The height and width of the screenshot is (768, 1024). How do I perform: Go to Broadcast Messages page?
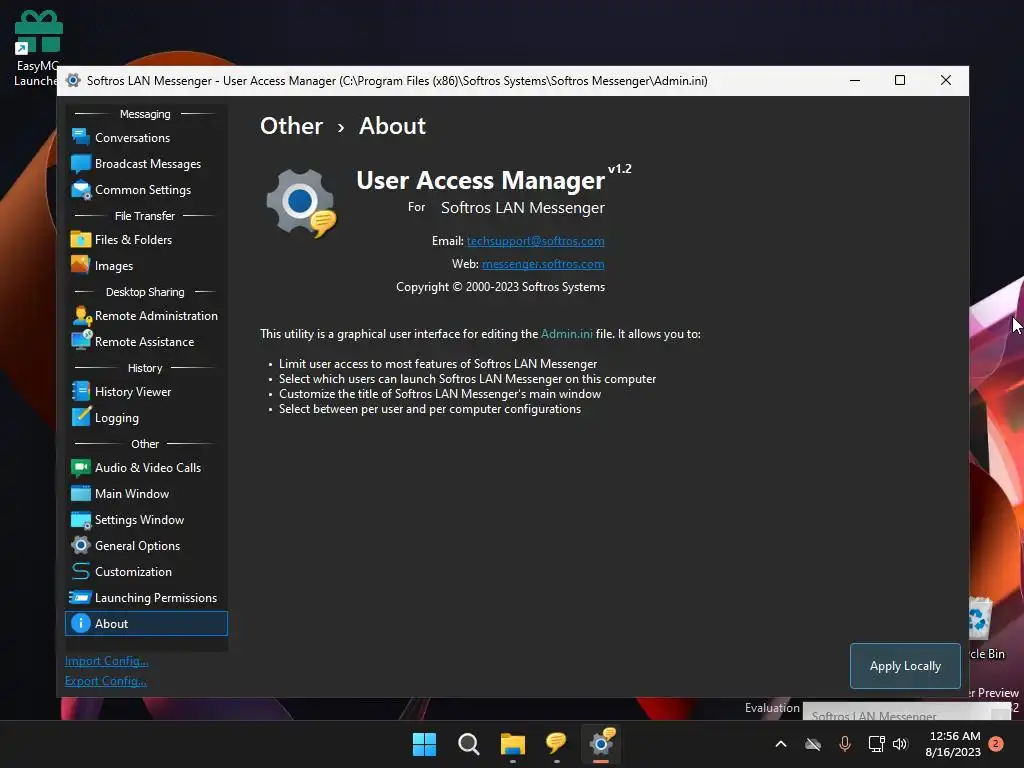(x=148, y=164)
